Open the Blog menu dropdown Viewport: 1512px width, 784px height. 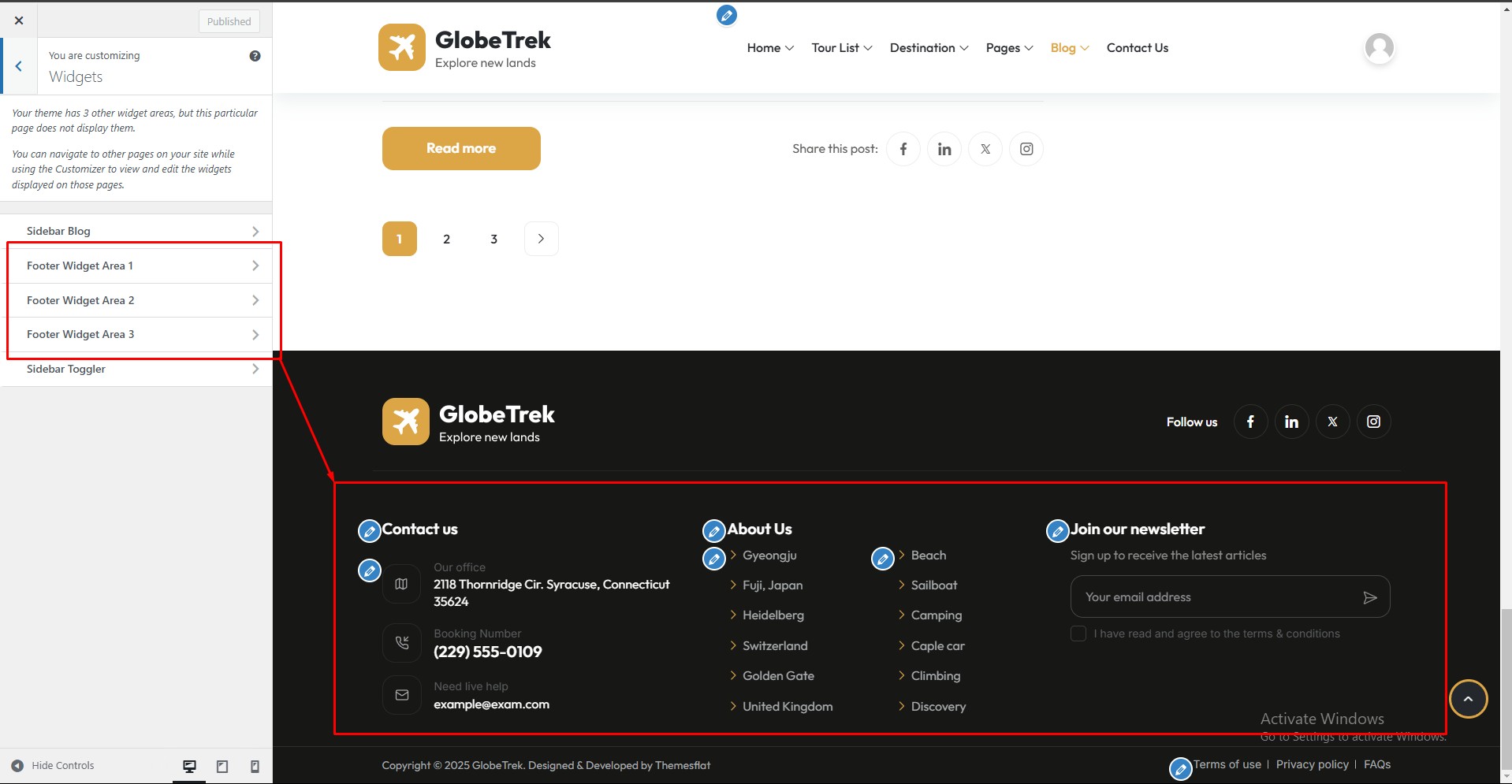[x=1070, y=48]
